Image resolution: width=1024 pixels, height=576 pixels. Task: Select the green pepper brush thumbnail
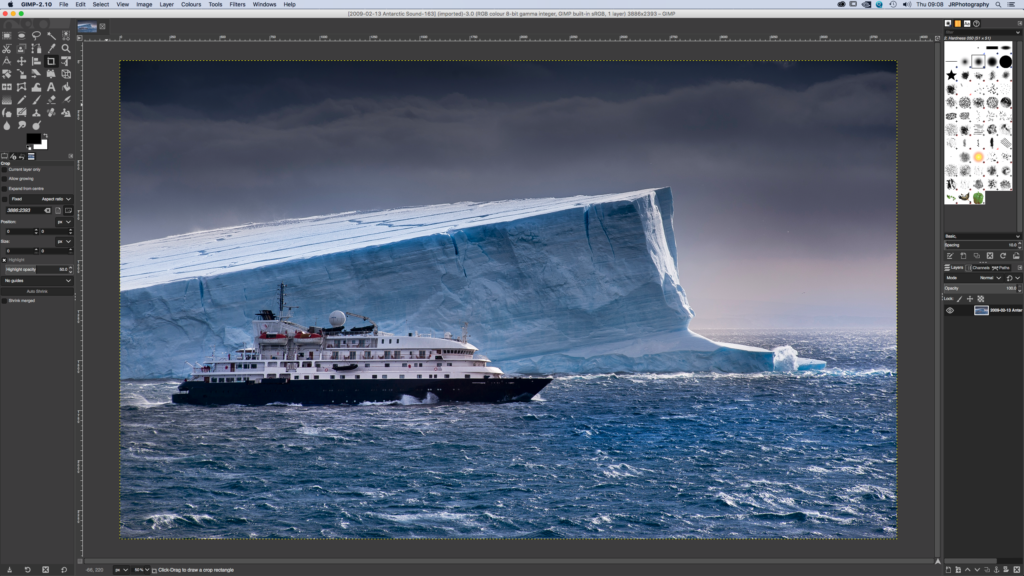978,198
